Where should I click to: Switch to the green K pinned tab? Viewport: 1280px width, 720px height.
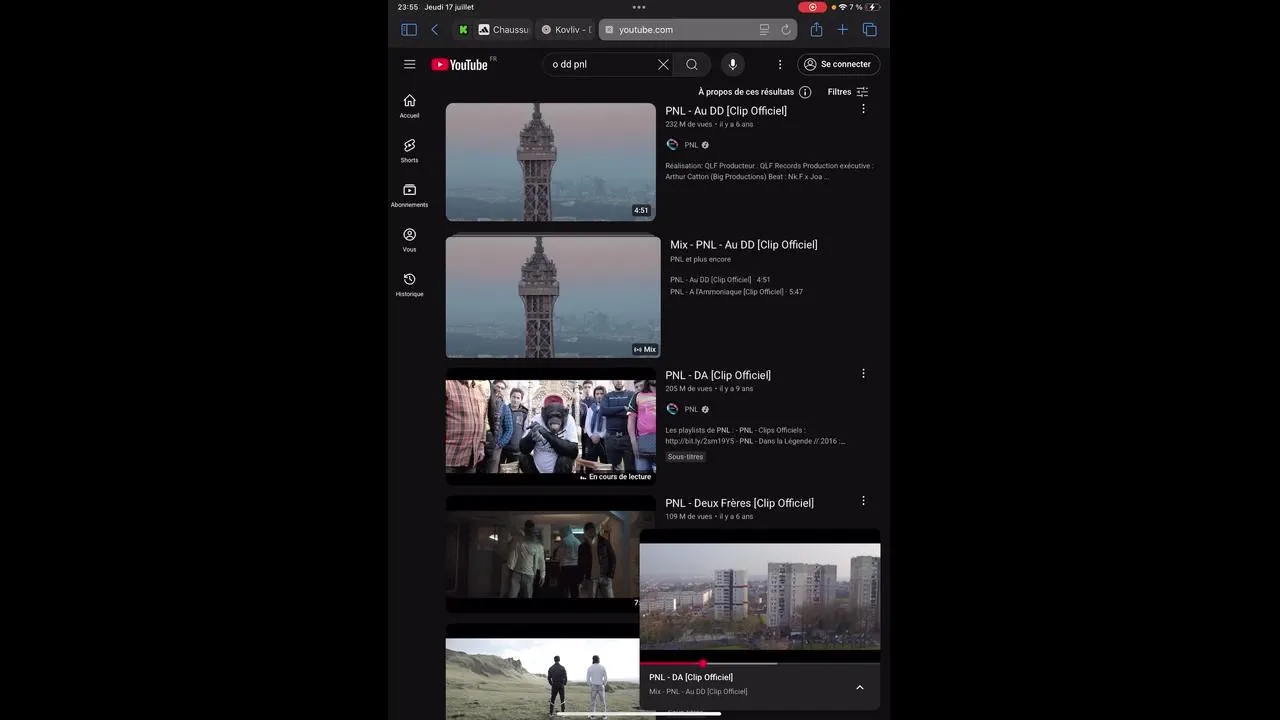click(x=463, y=30)
